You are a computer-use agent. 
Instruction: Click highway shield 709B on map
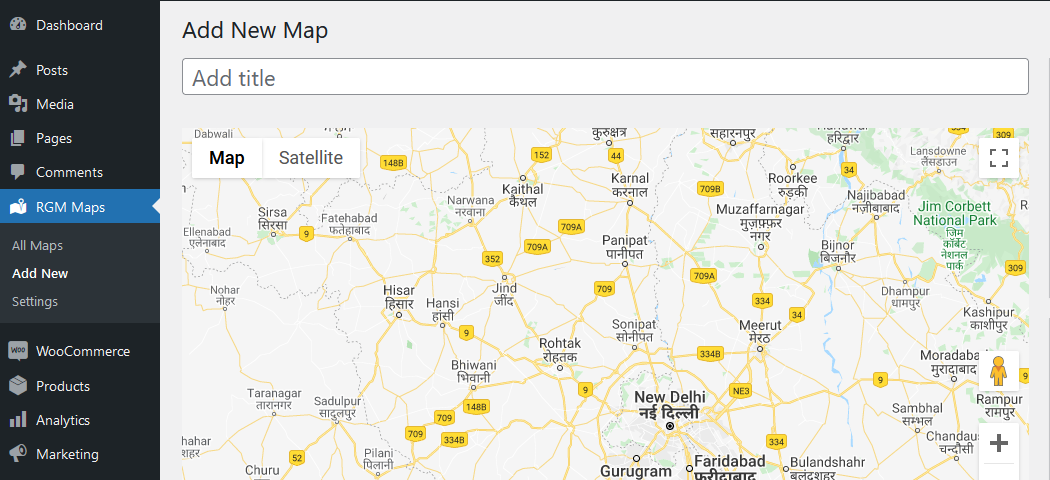(x=710, y=188)
